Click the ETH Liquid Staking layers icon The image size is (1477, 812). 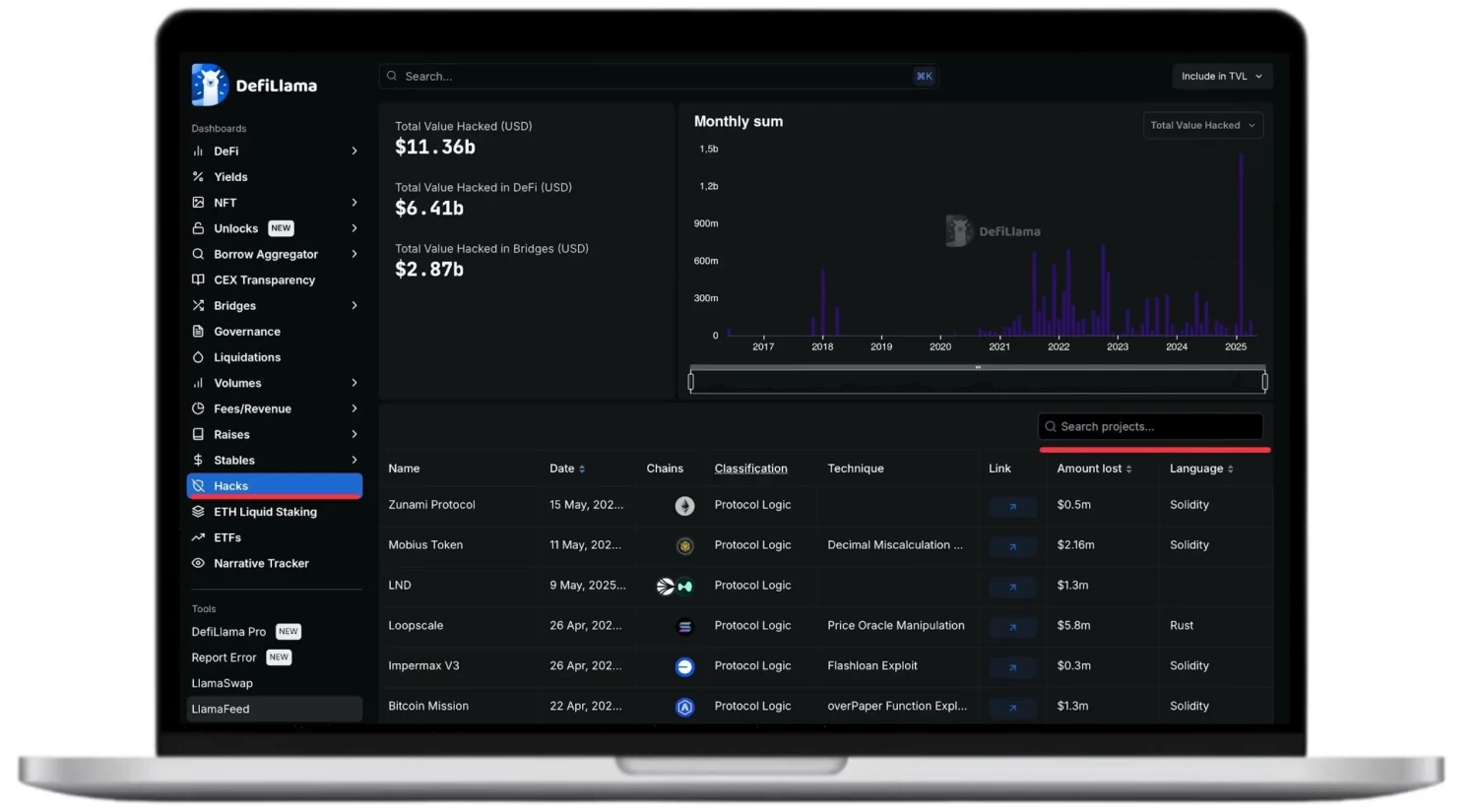click(x=198, y=512)
